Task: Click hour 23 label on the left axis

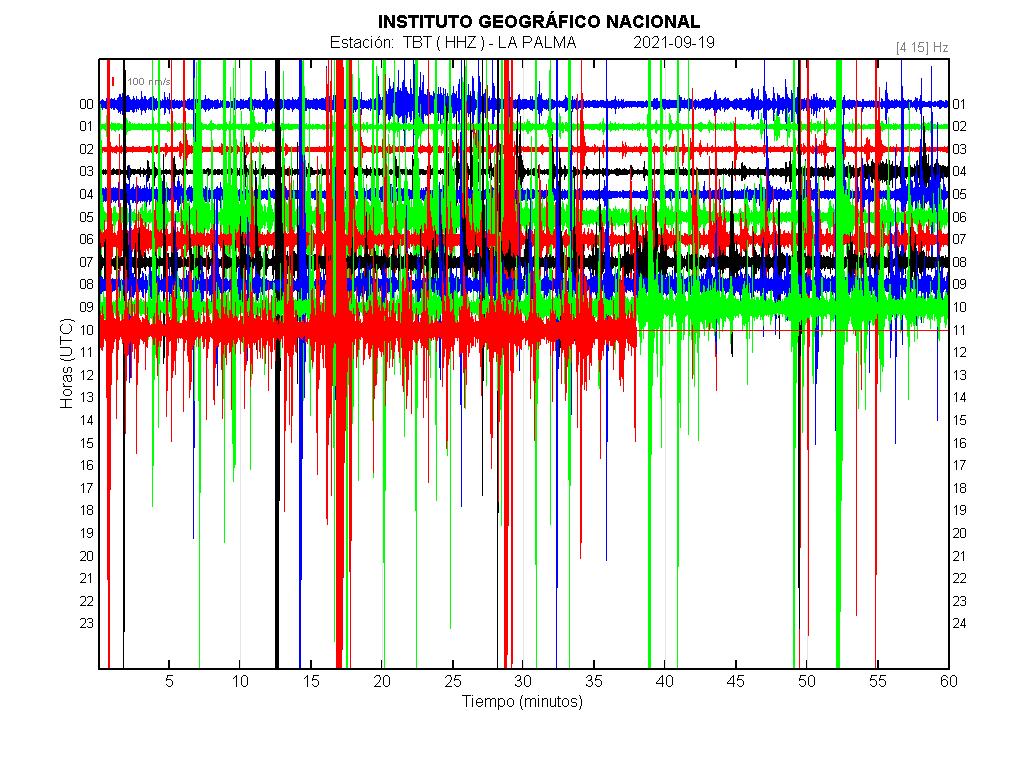Action: (86, 623)
